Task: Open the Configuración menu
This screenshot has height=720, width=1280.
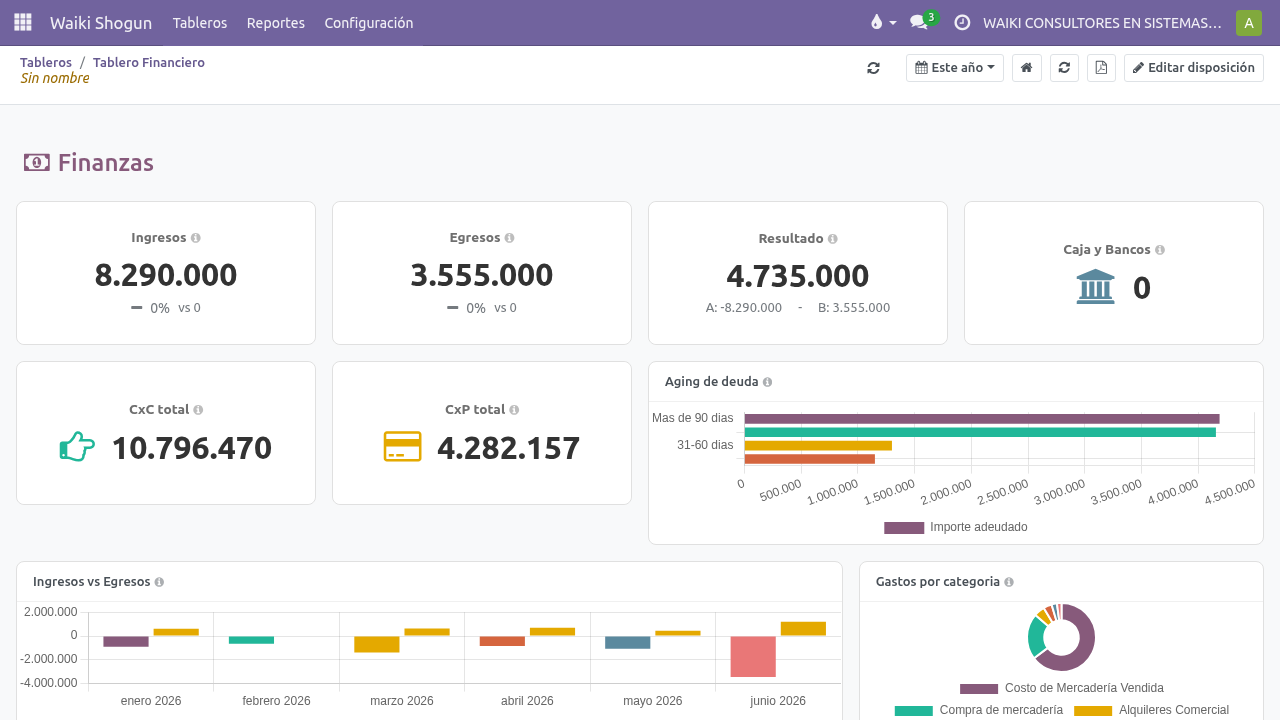Action: click(369, 22)
